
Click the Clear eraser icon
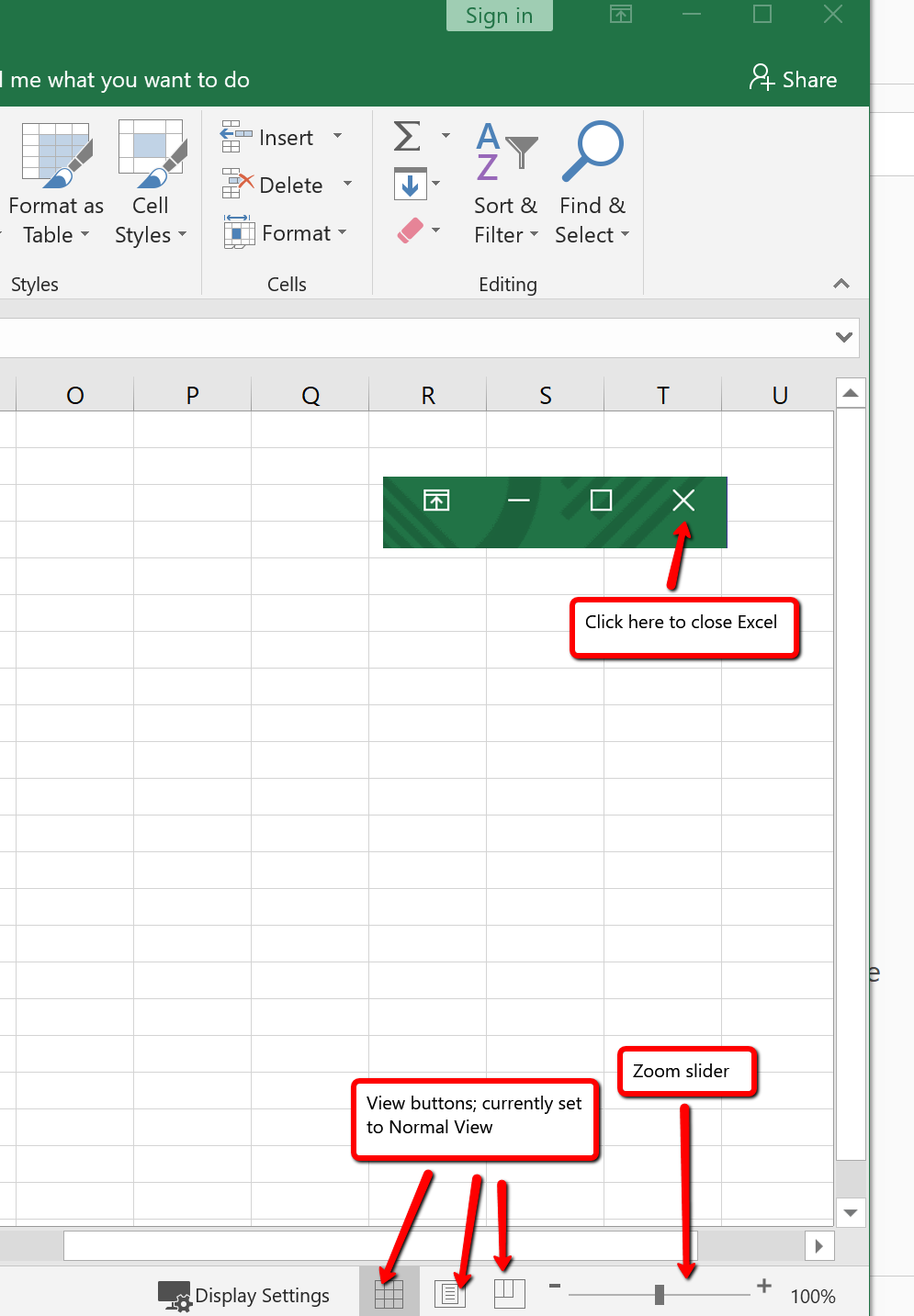point(412,230)
